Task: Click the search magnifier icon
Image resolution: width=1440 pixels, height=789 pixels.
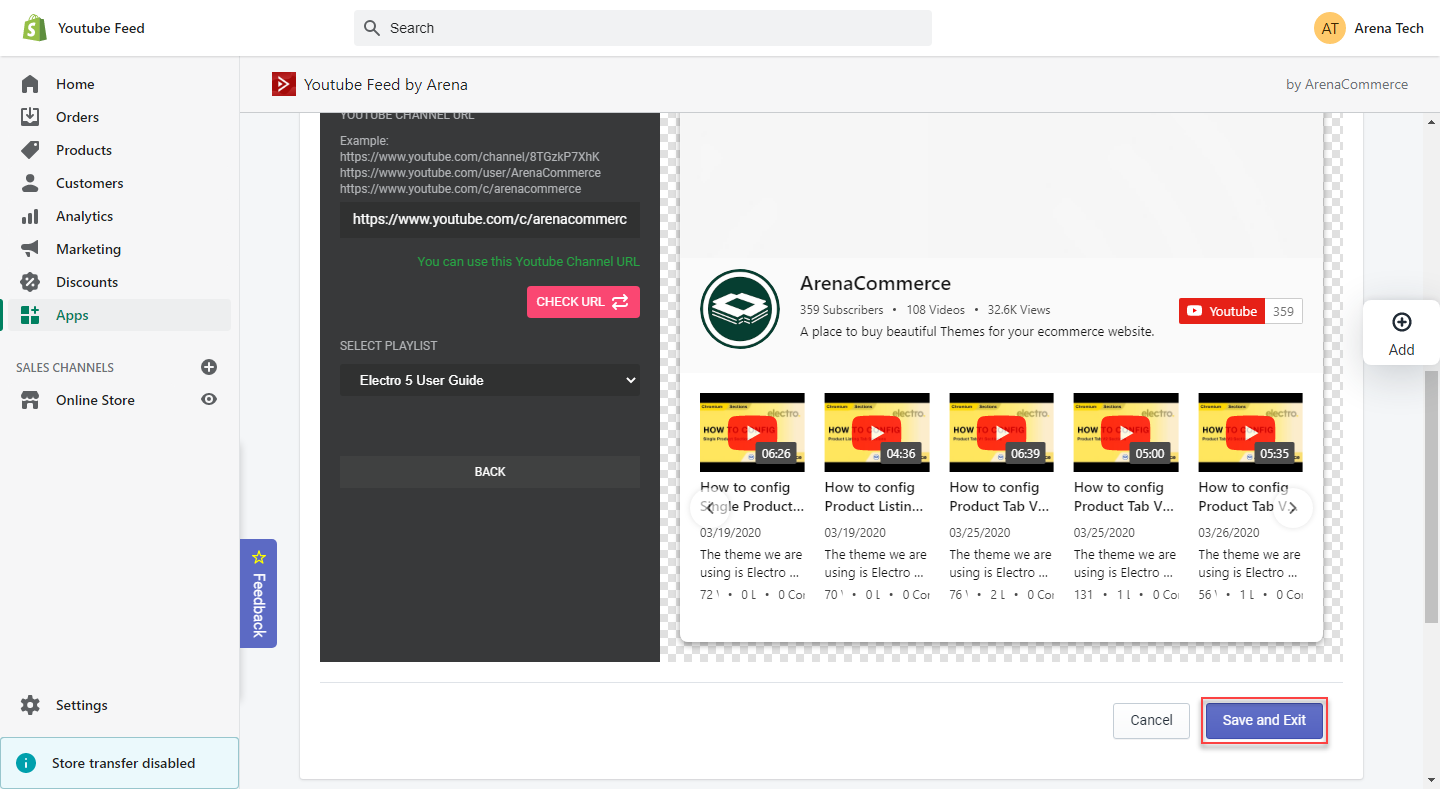Action: (x=372, y=28)
